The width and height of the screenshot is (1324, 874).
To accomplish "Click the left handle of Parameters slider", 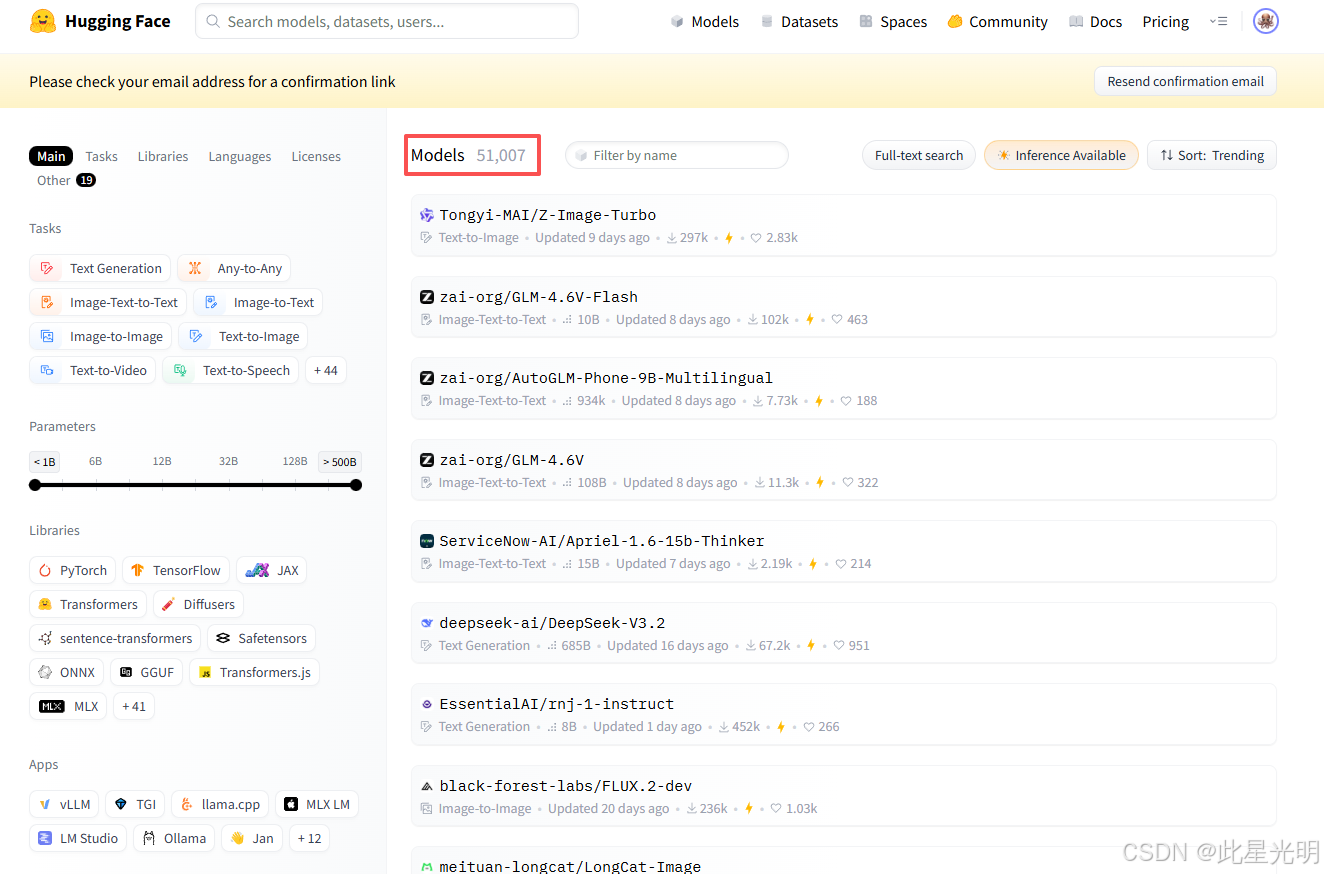I will [x=35, y=485].
